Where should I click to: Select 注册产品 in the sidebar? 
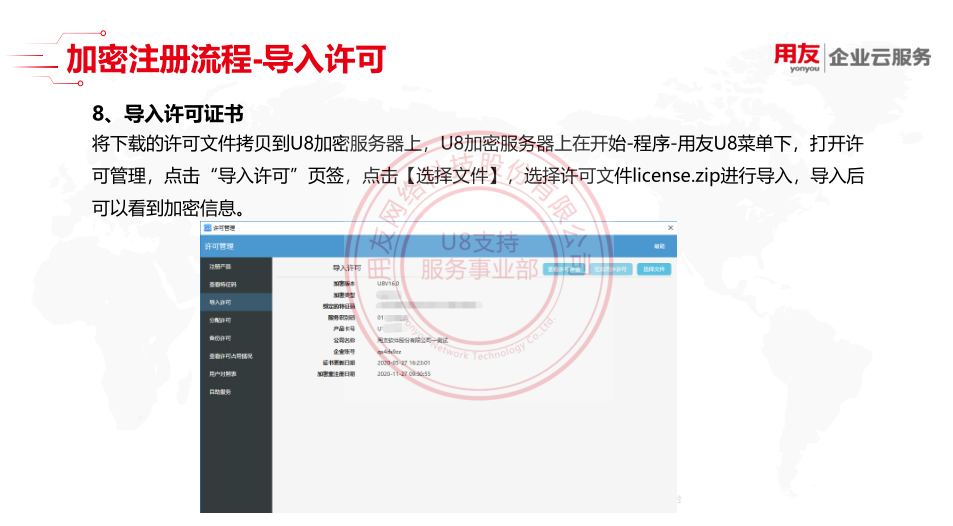pyautogui.click(x=236, y=266)
